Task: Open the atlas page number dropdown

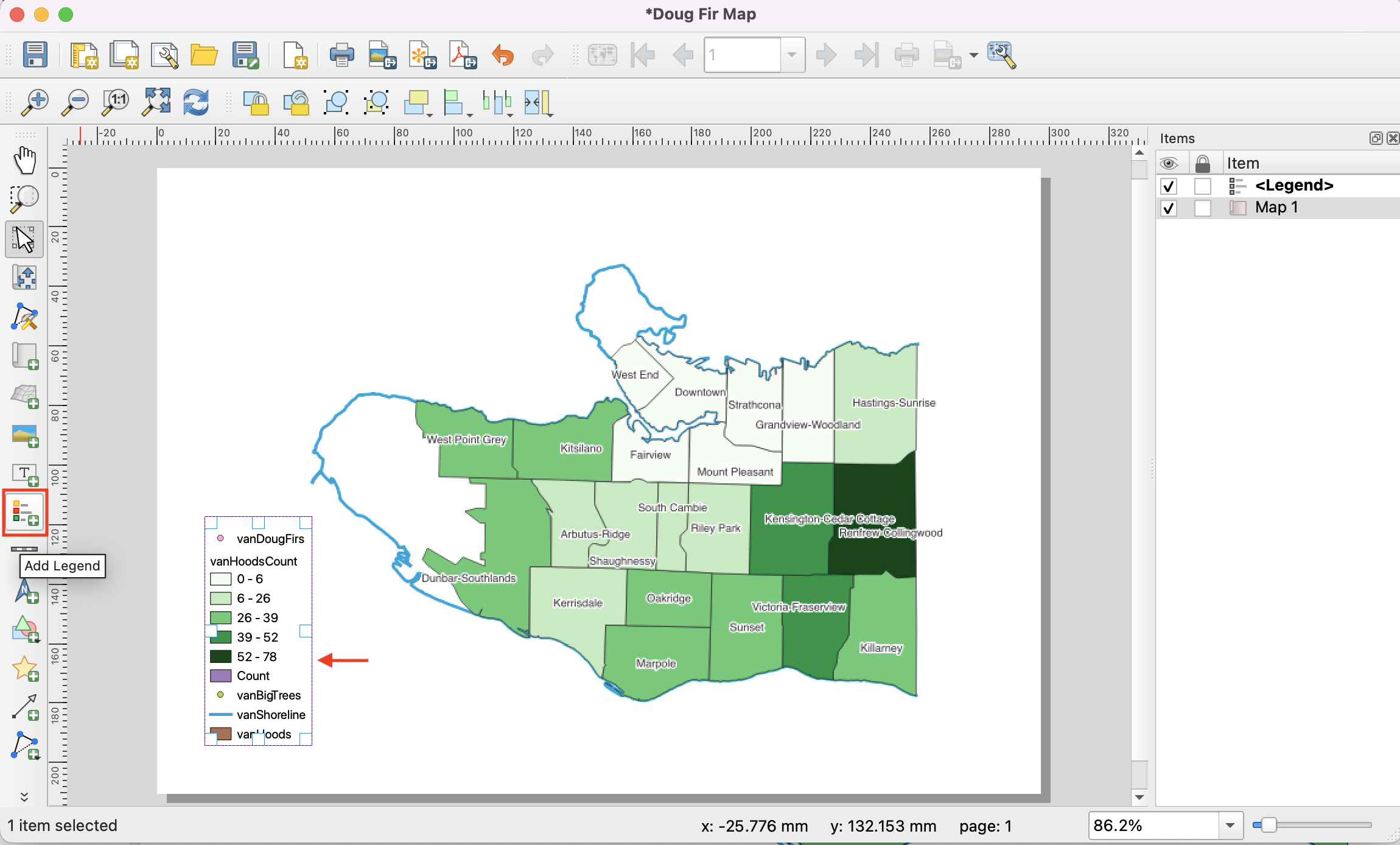Action: tap(792, 55)
